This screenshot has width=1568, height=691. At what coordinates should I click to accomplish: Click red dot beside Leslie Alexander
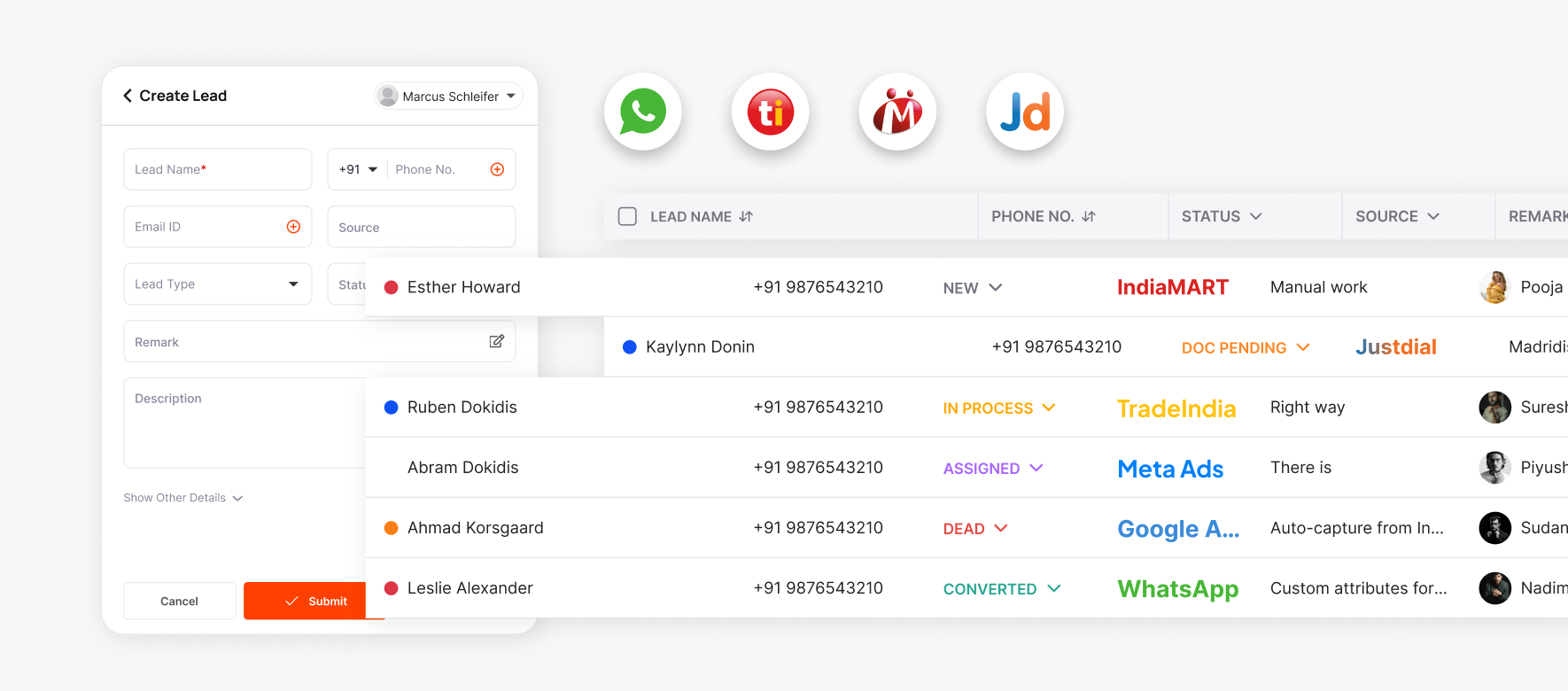pos(391,588)
